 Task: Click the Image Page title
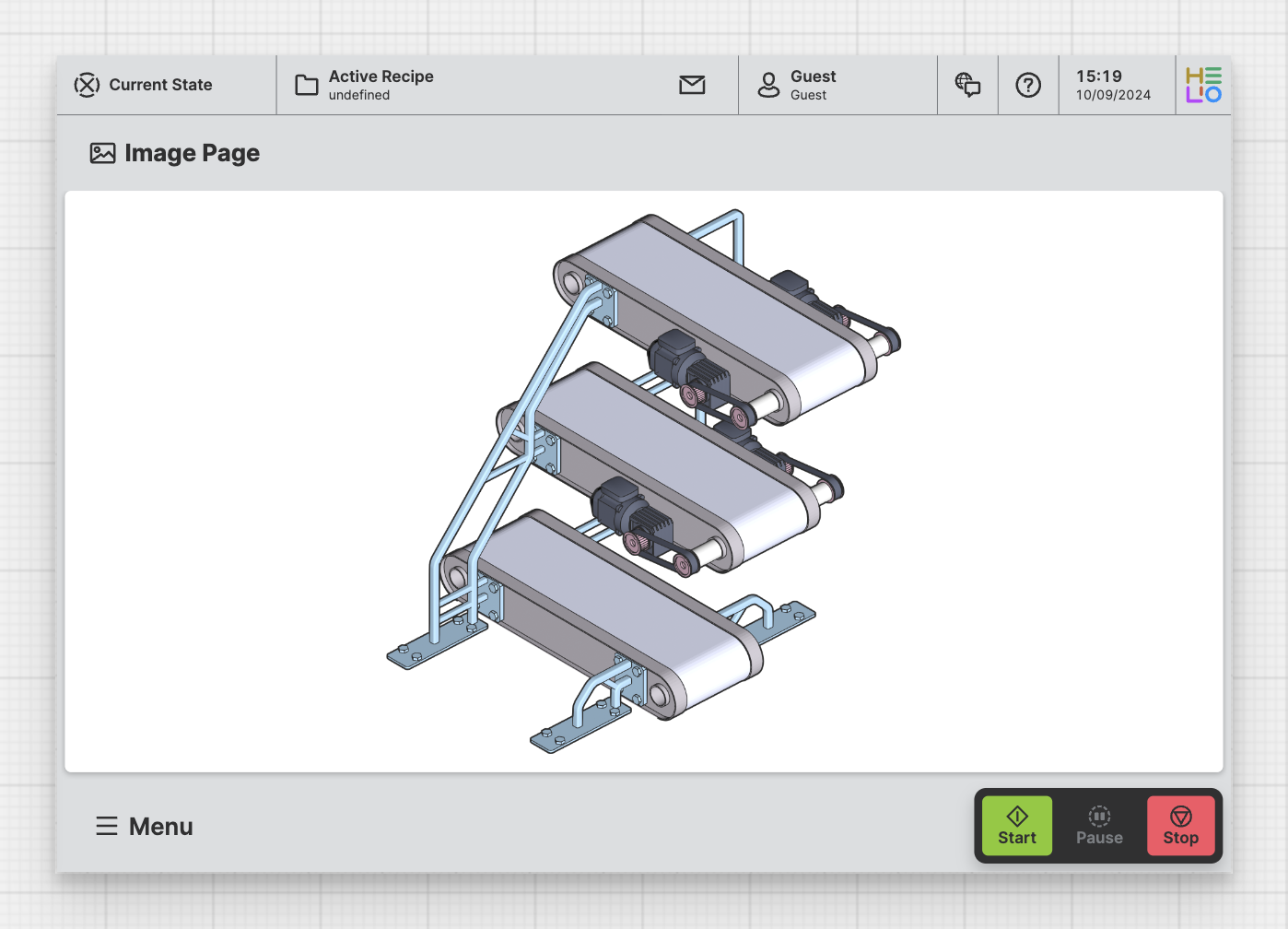pos(192,153)
